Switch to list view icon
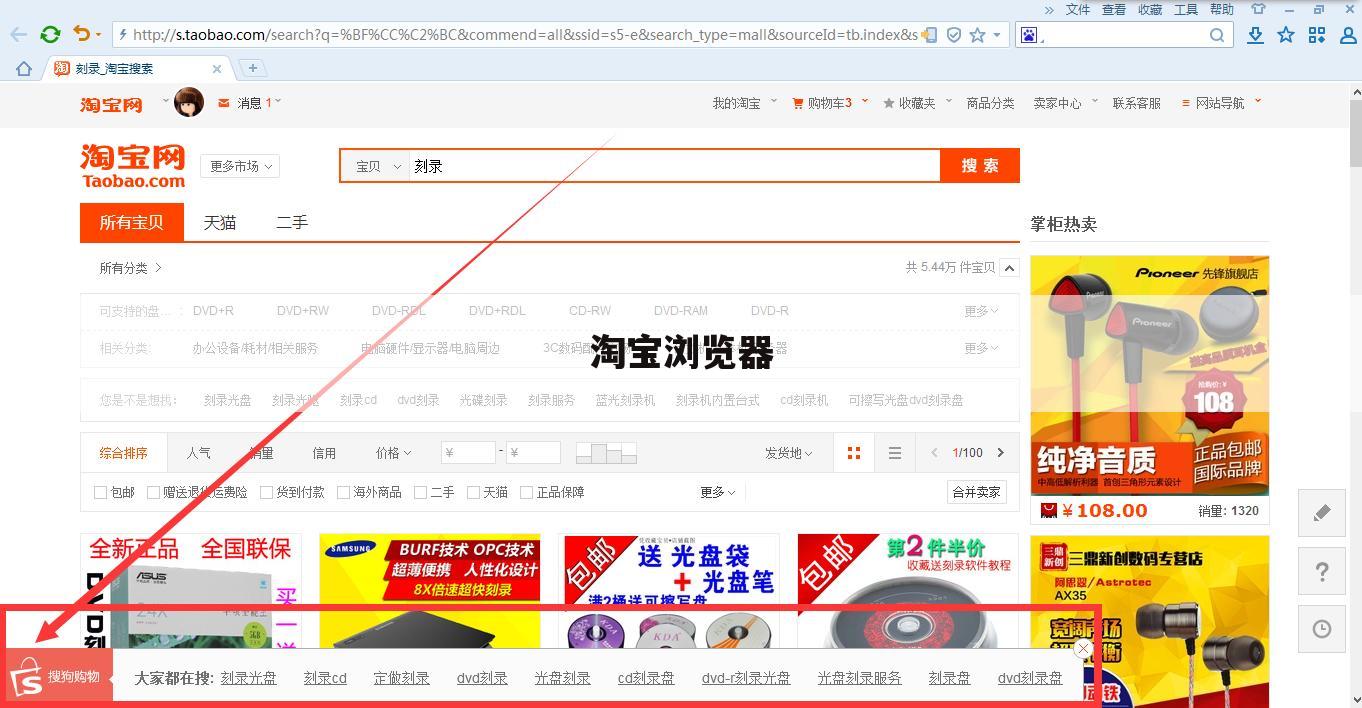 click(895, 453)
